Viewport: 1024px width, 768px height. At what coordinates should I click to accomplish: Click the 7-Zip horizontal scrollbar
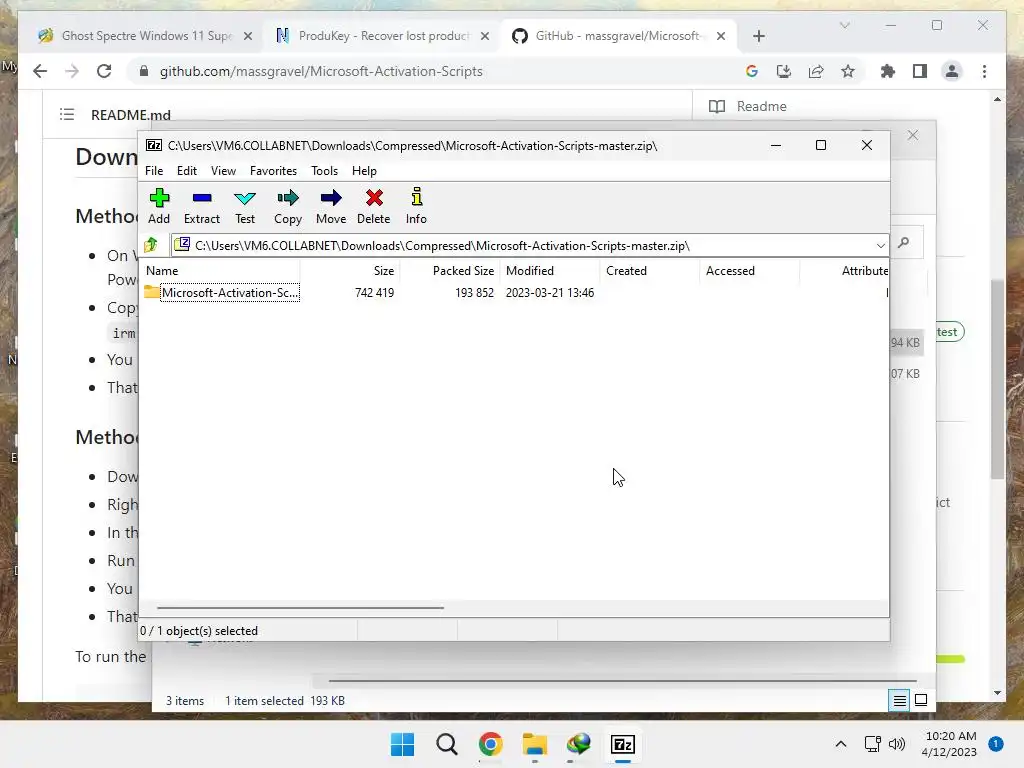(x=300, y=608)
